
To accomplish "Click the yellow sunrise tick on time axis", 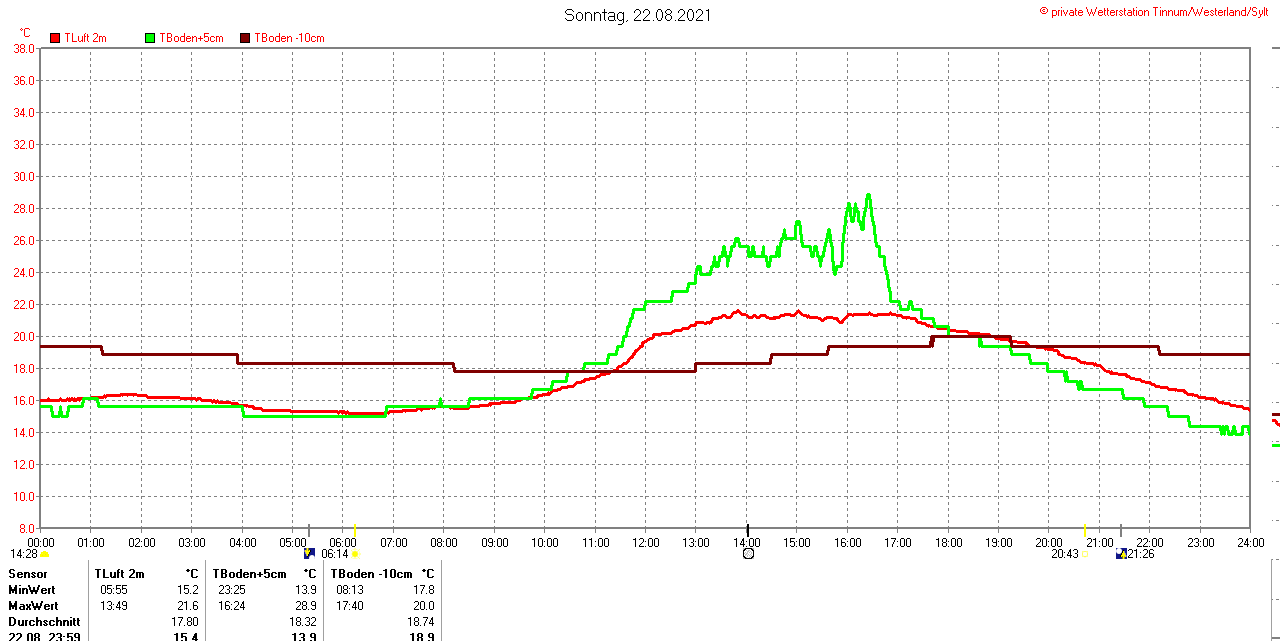I will pyautogui.click(x=355, y=529).
